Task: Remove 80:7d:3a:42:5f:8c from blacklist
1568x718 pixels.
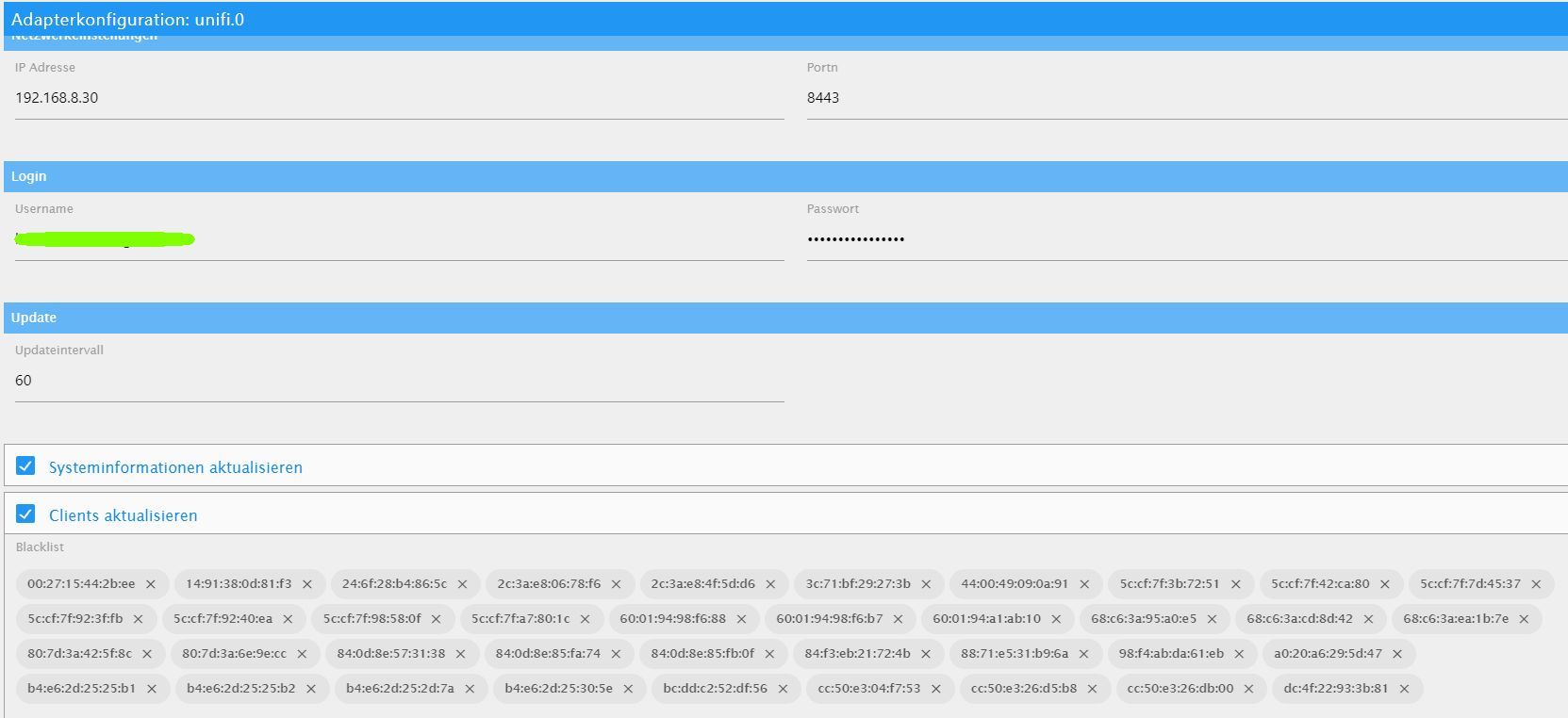Action: tap(148, 654)
